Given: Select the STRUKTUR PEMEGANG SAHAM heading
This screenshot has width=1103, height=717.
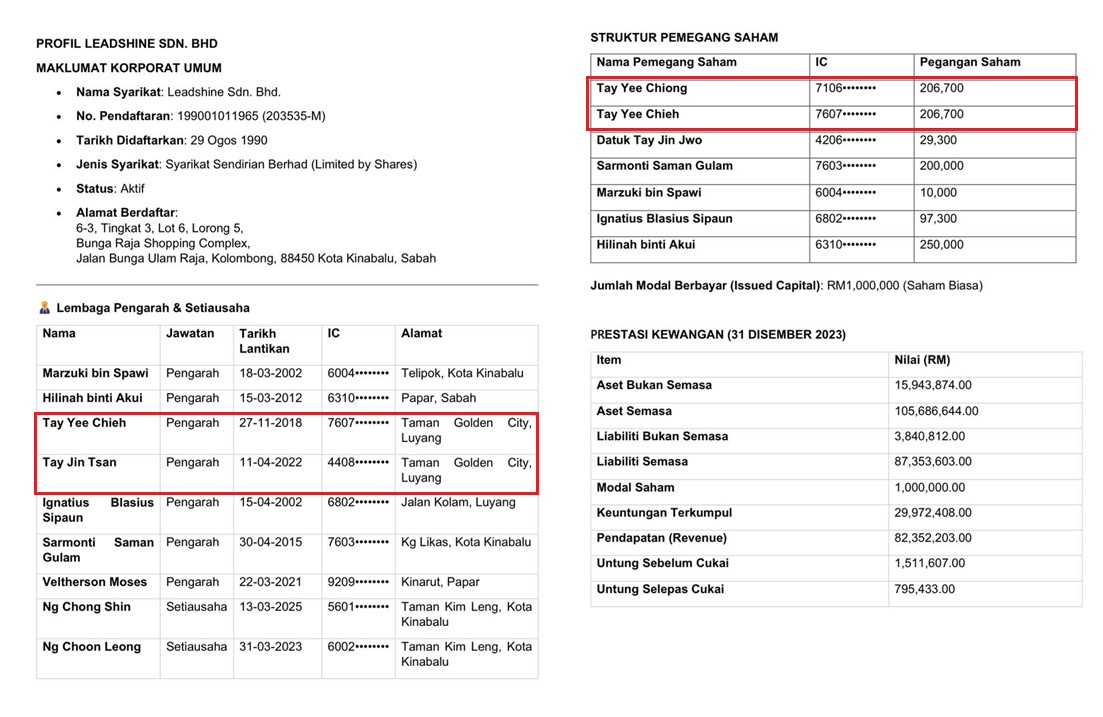Looking at the screenshot, I should 683,38.
